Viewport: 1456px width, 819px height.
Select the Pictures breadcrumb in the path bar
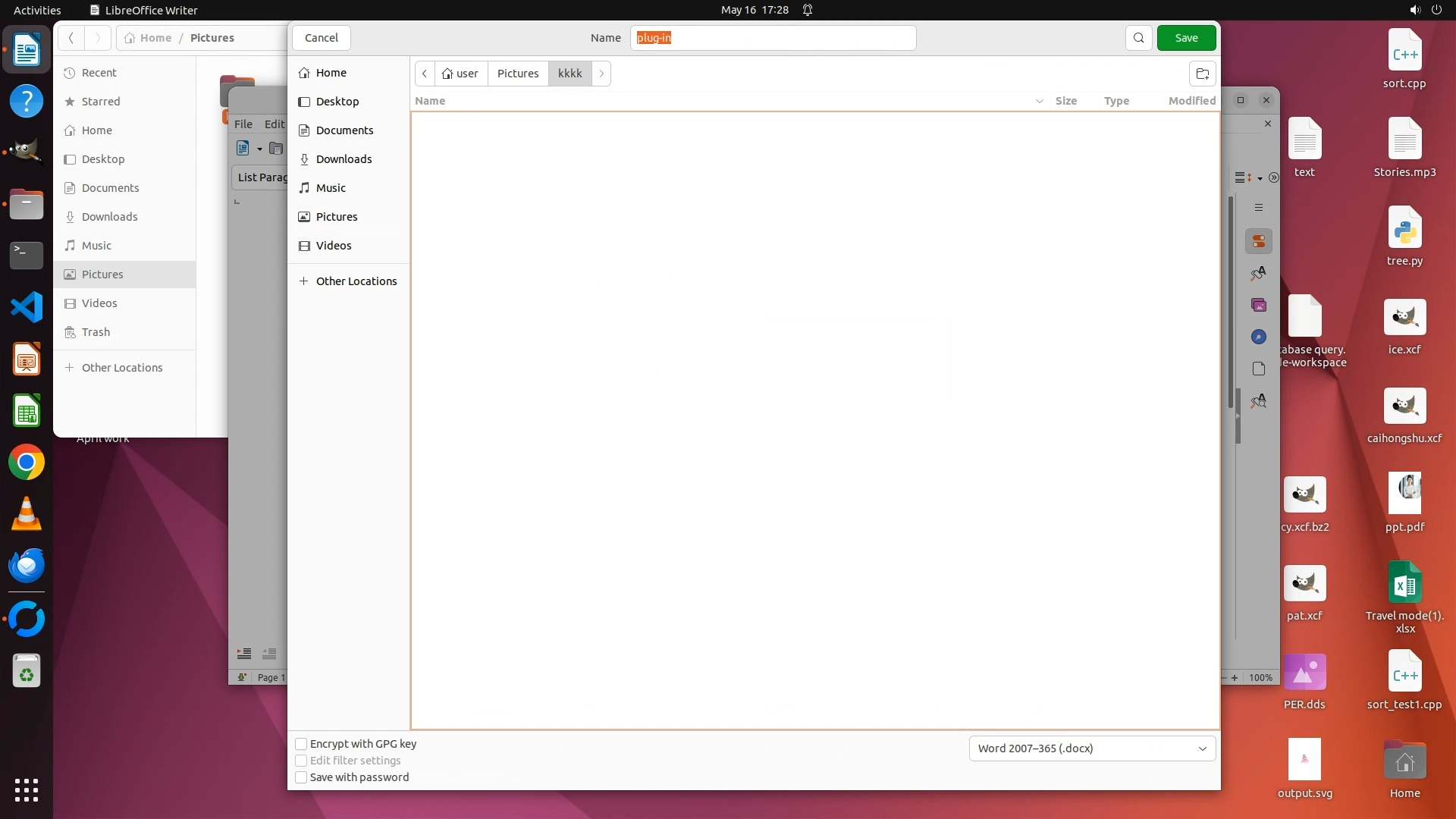[x=518, y=74]
